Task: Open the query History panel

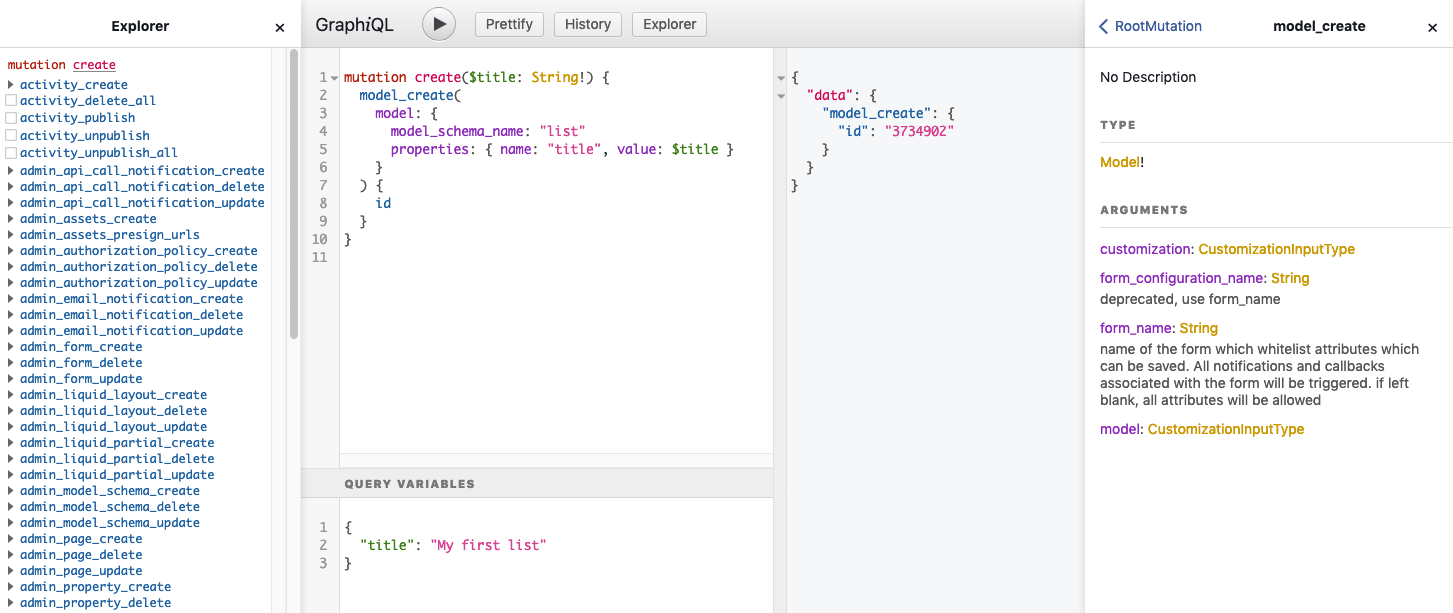Action: pyautogui.click(x=587, y=24)
